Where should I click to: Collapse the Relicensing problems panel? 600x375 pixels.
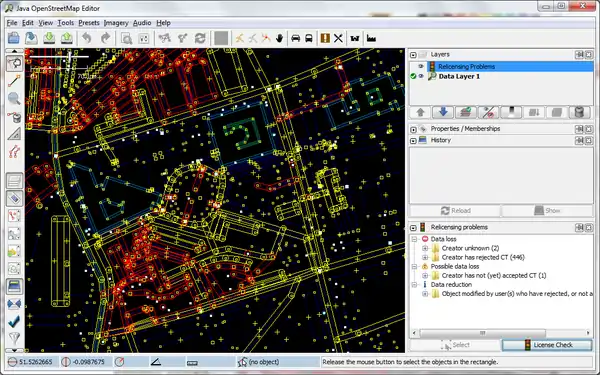pyautogui.click(x=413, y=228)
